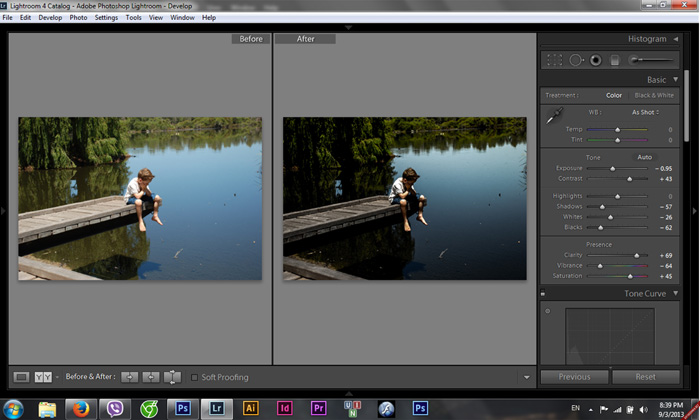Copy Before settings to After
This screenshot has height=420, width=700.
(129, 377)
